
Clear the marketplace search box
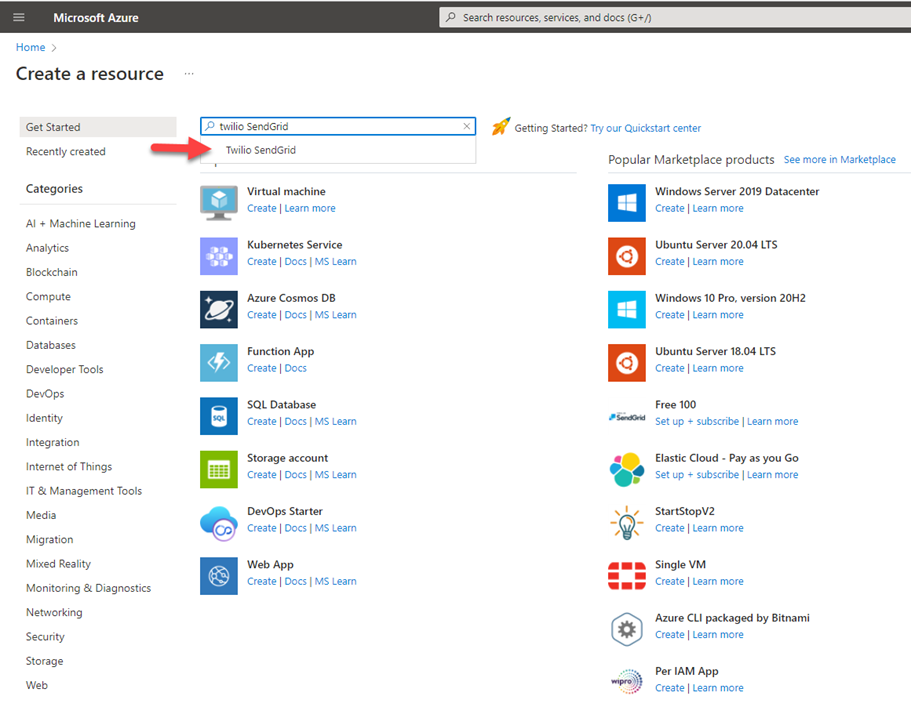[467, 126]
